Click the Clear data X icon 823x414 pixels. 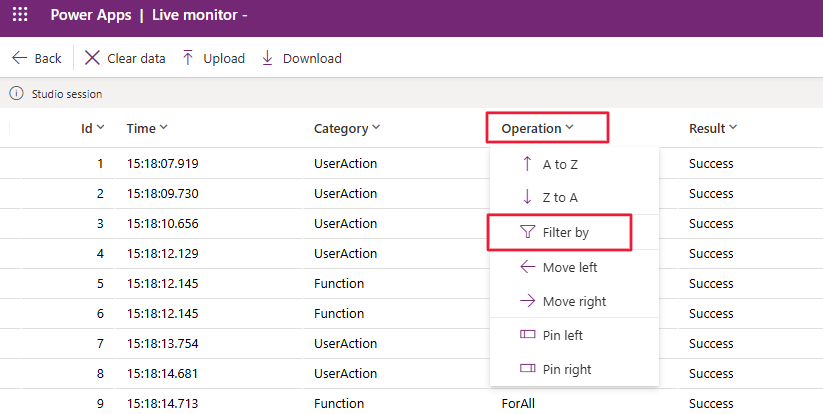coord(92,58)
